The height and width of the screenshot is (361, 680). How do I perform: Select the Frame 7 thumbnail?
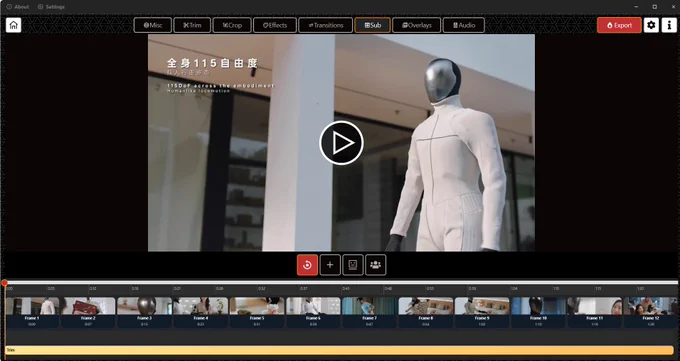tap(369, 312)
